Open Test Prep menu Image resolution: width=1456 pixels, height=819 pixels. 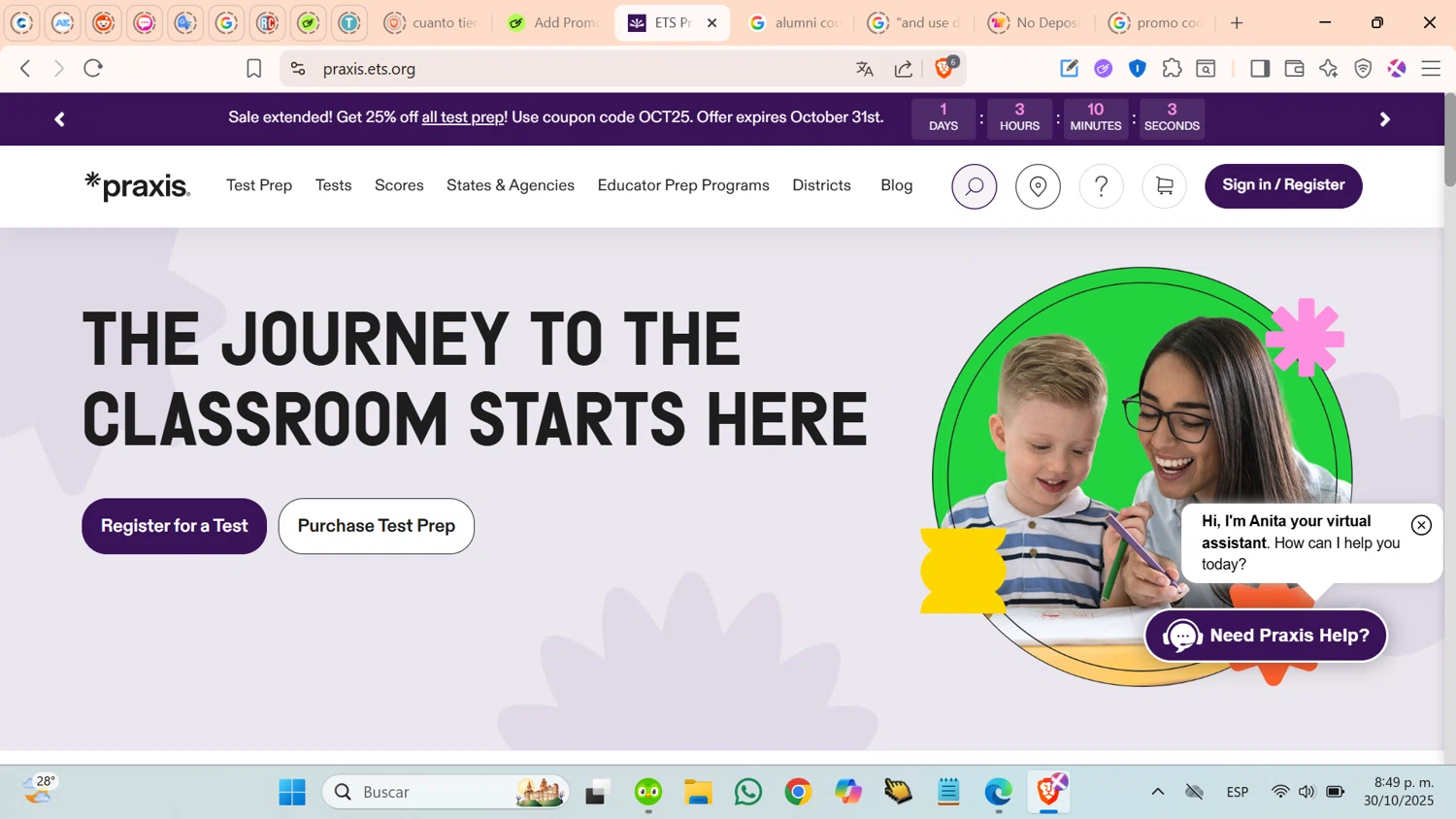pyautogui.click(x=259, y=185)
